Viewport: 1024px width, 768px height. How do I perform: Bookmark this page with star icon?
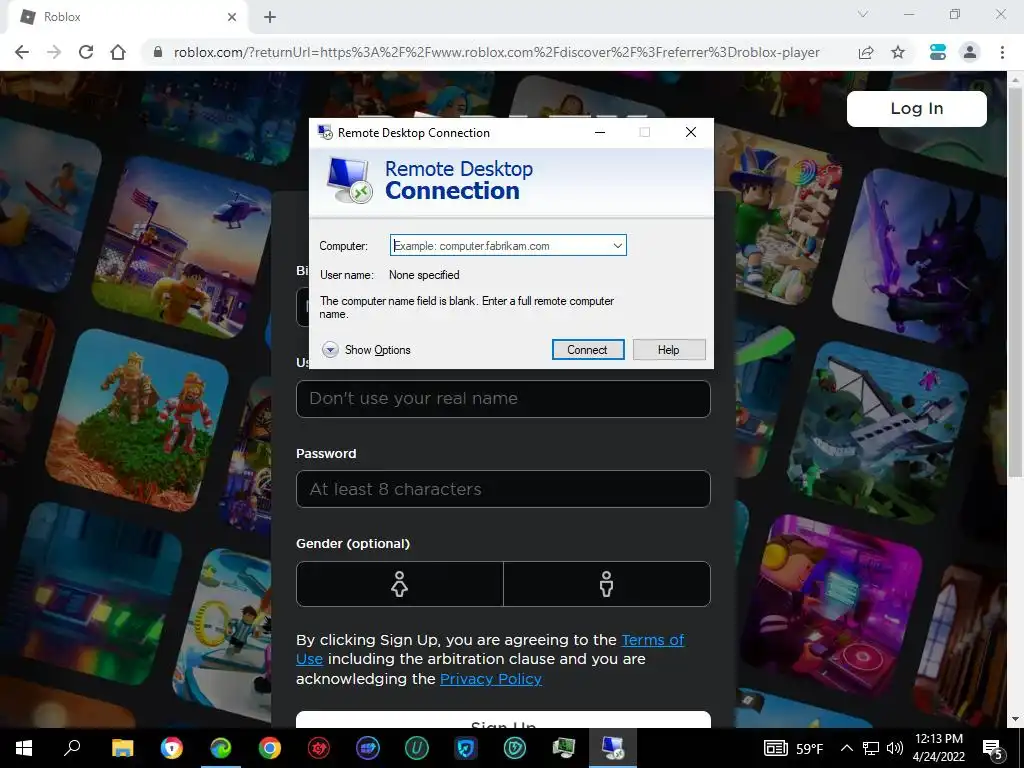click(898, 52)
